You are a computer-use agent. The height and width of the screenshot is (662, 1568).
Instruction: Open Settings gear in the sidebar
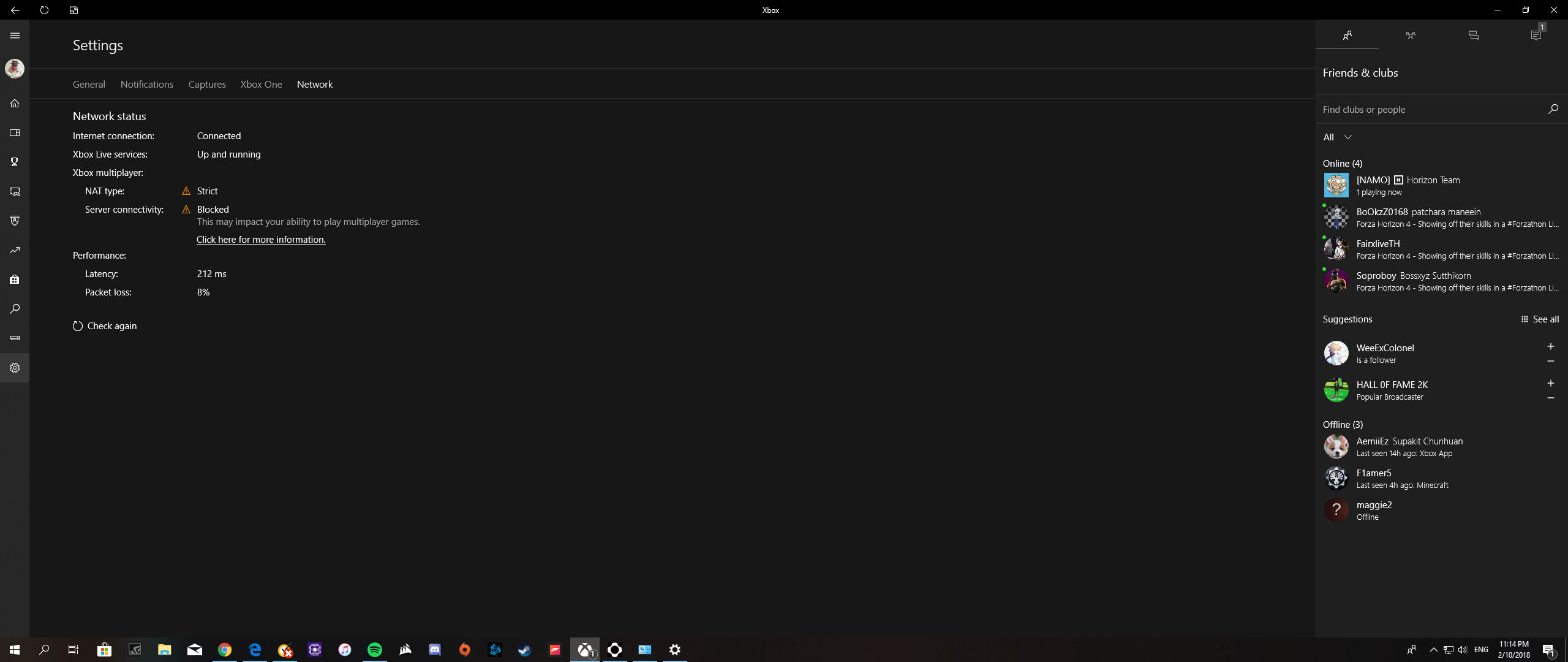tap(15, 368)
